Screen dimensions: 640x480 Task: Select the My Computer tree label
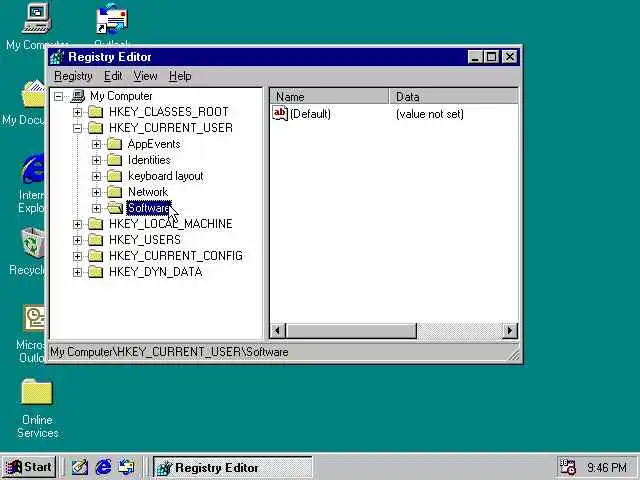click(121, 96)
